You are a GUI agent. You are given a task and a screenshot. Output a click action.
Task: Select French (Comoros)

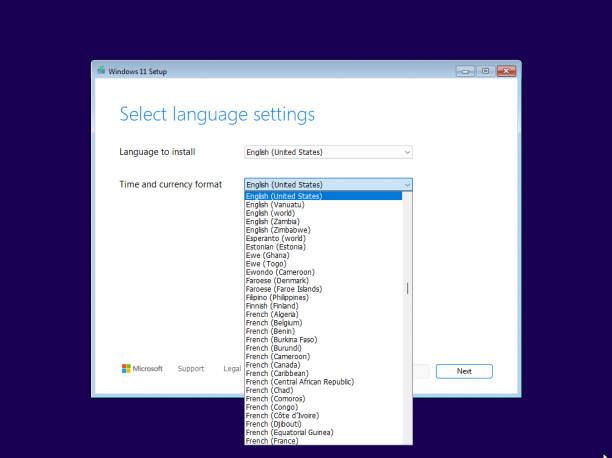tap(323, 399)
